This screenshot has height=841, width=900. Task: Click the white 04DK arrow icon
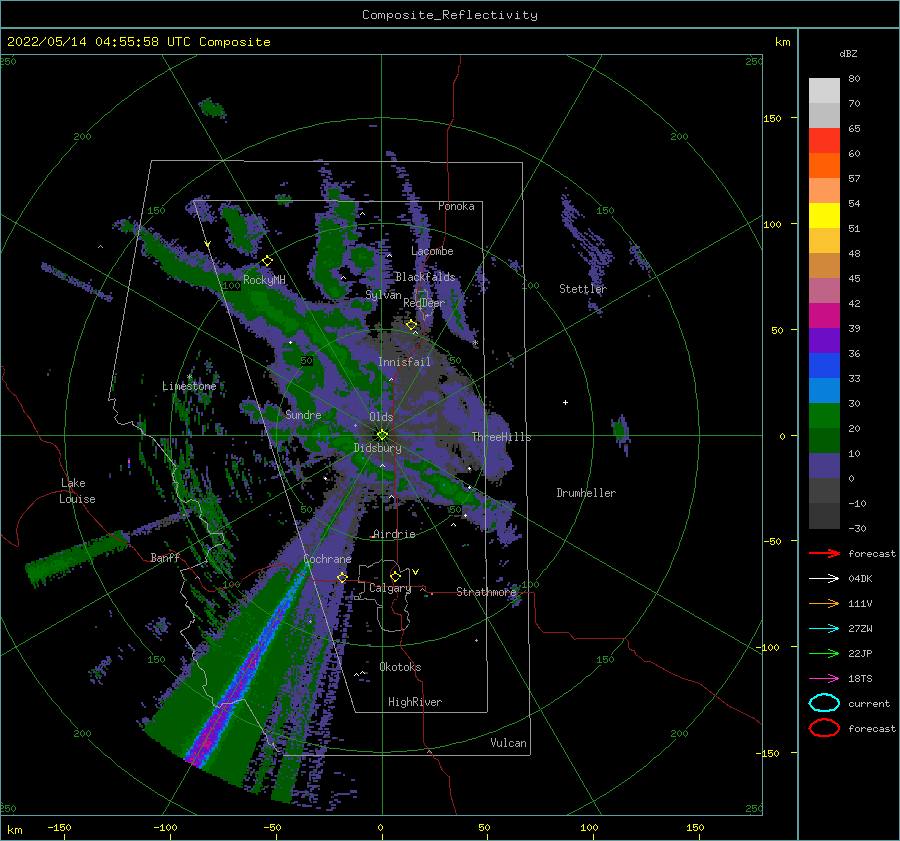[824, 578]
